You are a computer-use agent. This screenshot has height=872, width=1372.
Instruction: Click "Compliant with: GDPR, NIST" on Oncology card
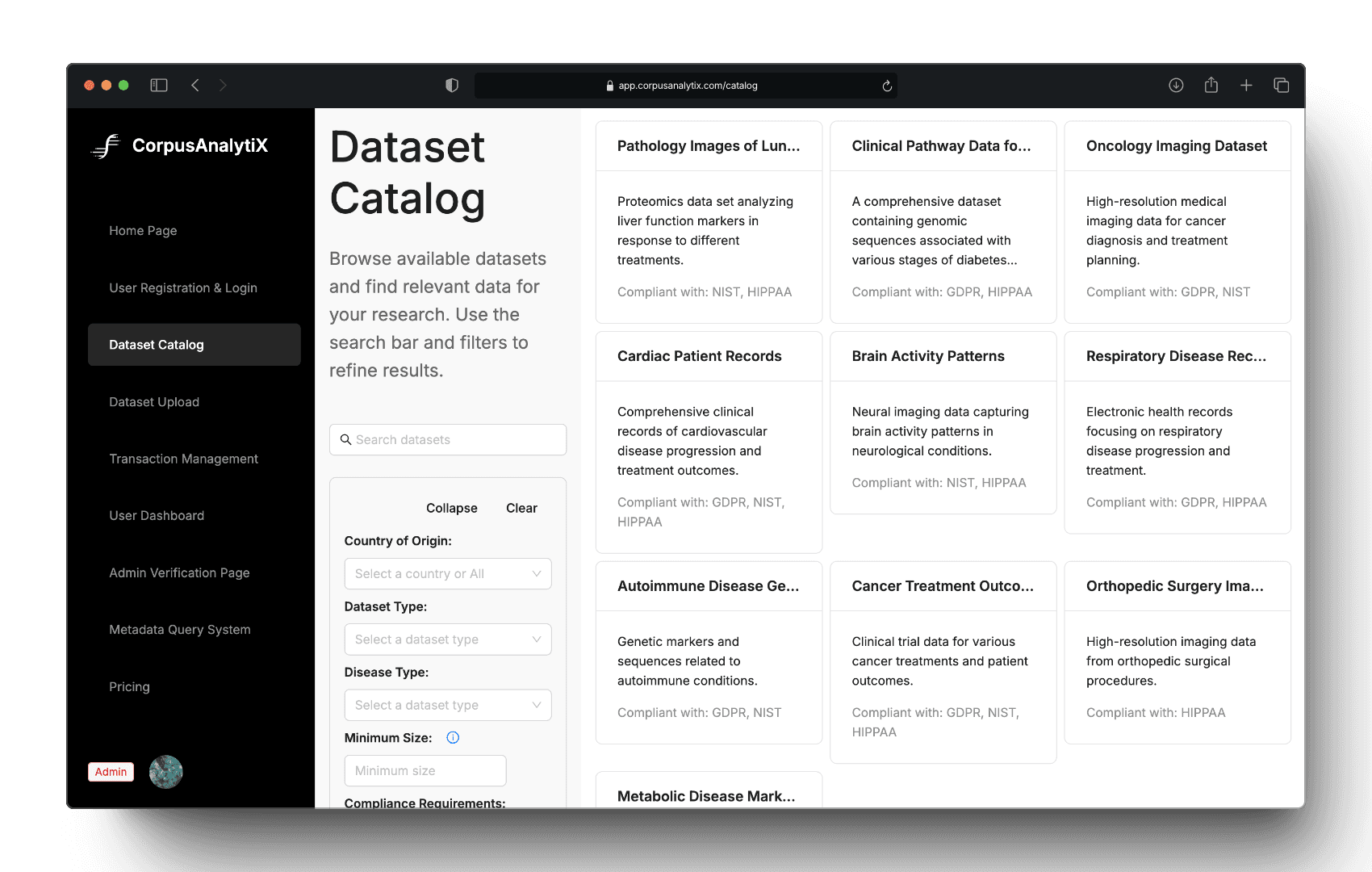tap(1168, 291)
